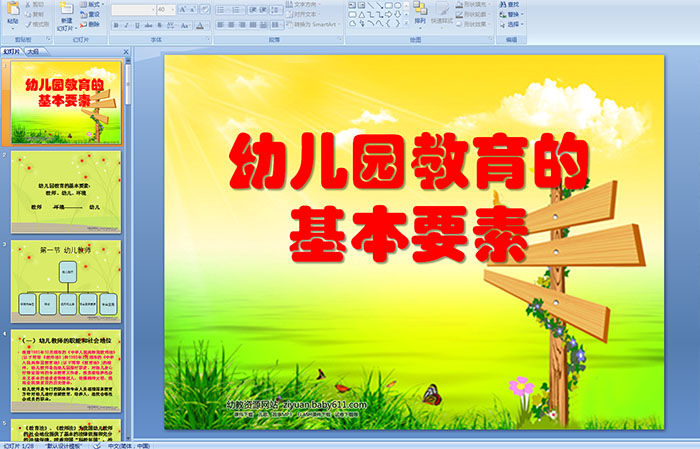
Task: Center text in paragraph group
Action: 231,25
